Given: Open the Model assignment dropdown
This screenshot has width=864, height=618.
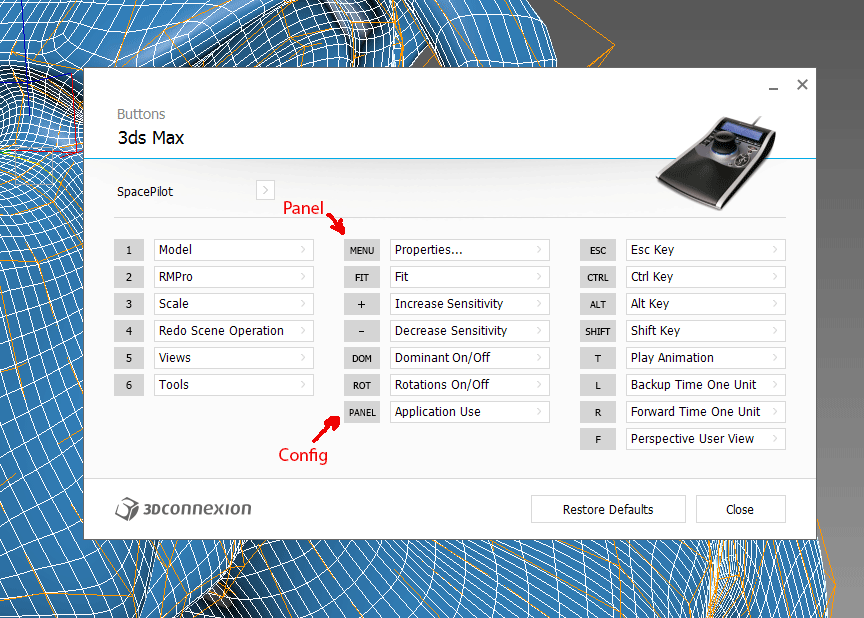Looking at the screenshot, I should pyautogui.click(x=234, y=250).
